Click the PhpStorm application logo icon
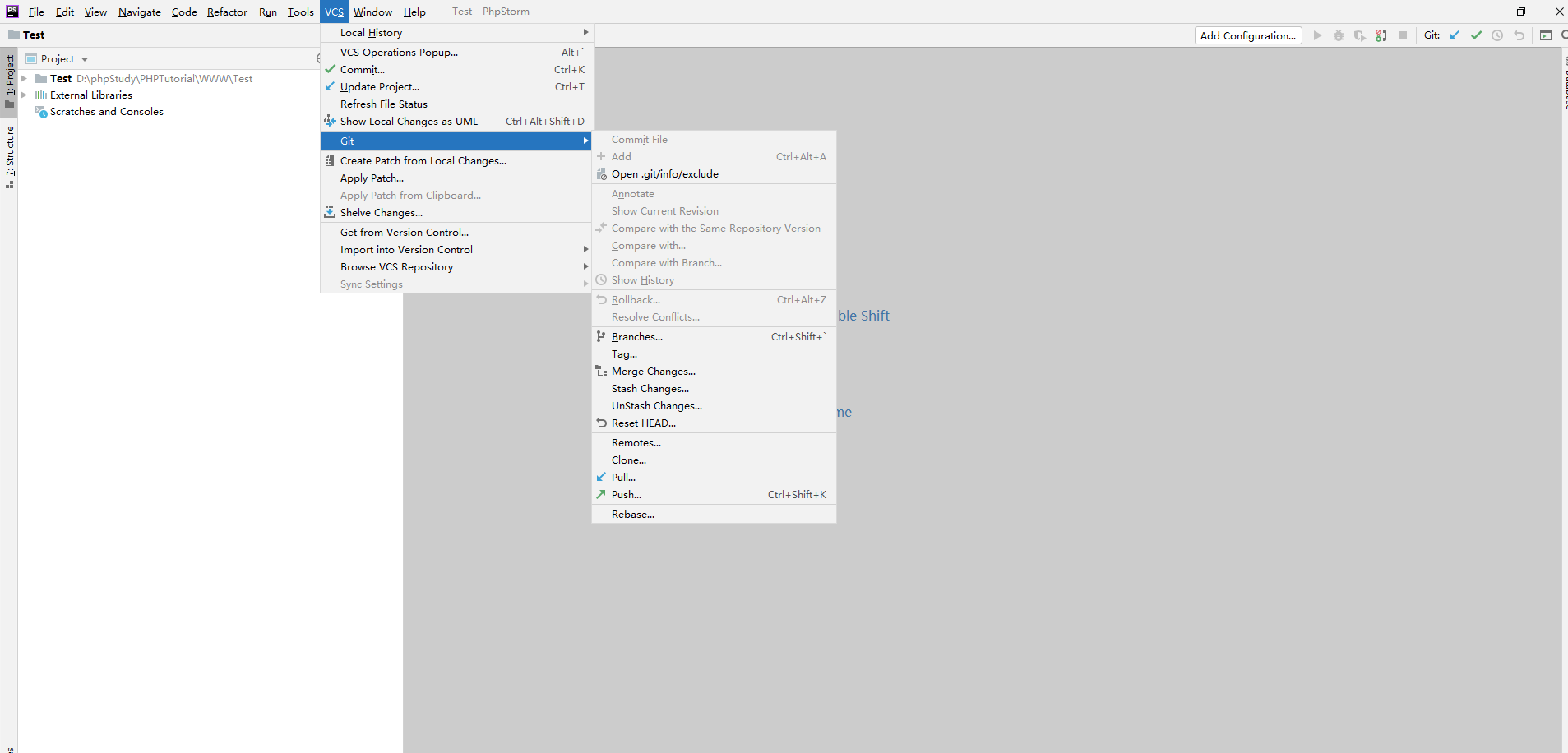The image size is (1568, 753). click(x=12, y=12)
